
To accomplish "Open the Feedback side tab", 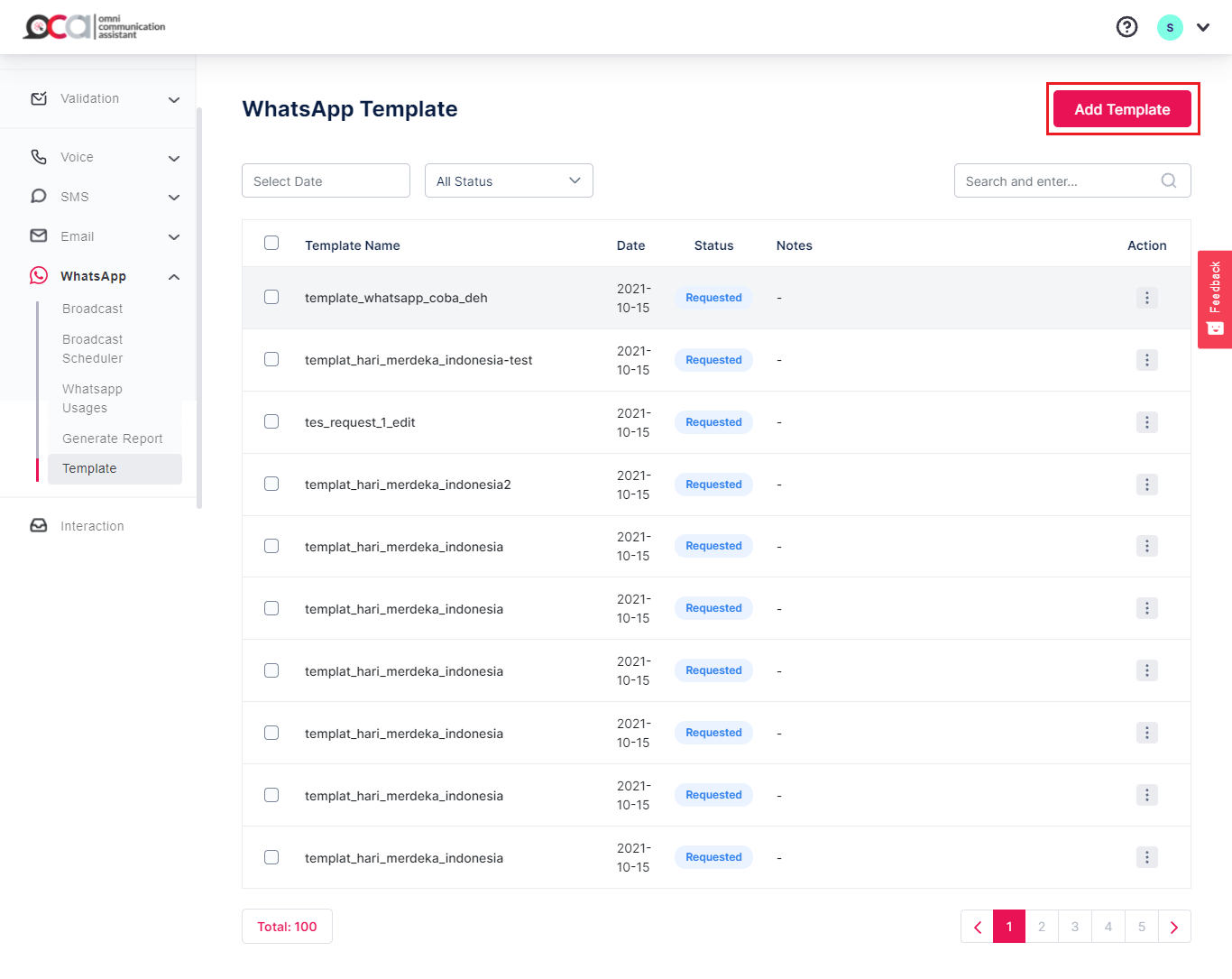I will click(x=1215, y=299).
